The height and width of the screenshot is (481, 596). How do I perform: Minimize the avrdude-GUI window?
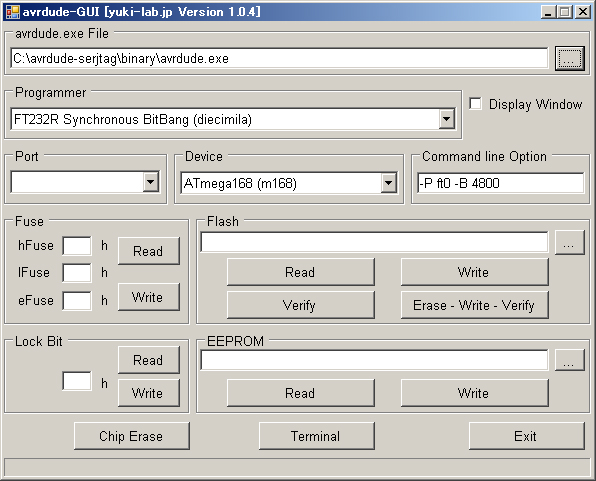coord(548,12)
